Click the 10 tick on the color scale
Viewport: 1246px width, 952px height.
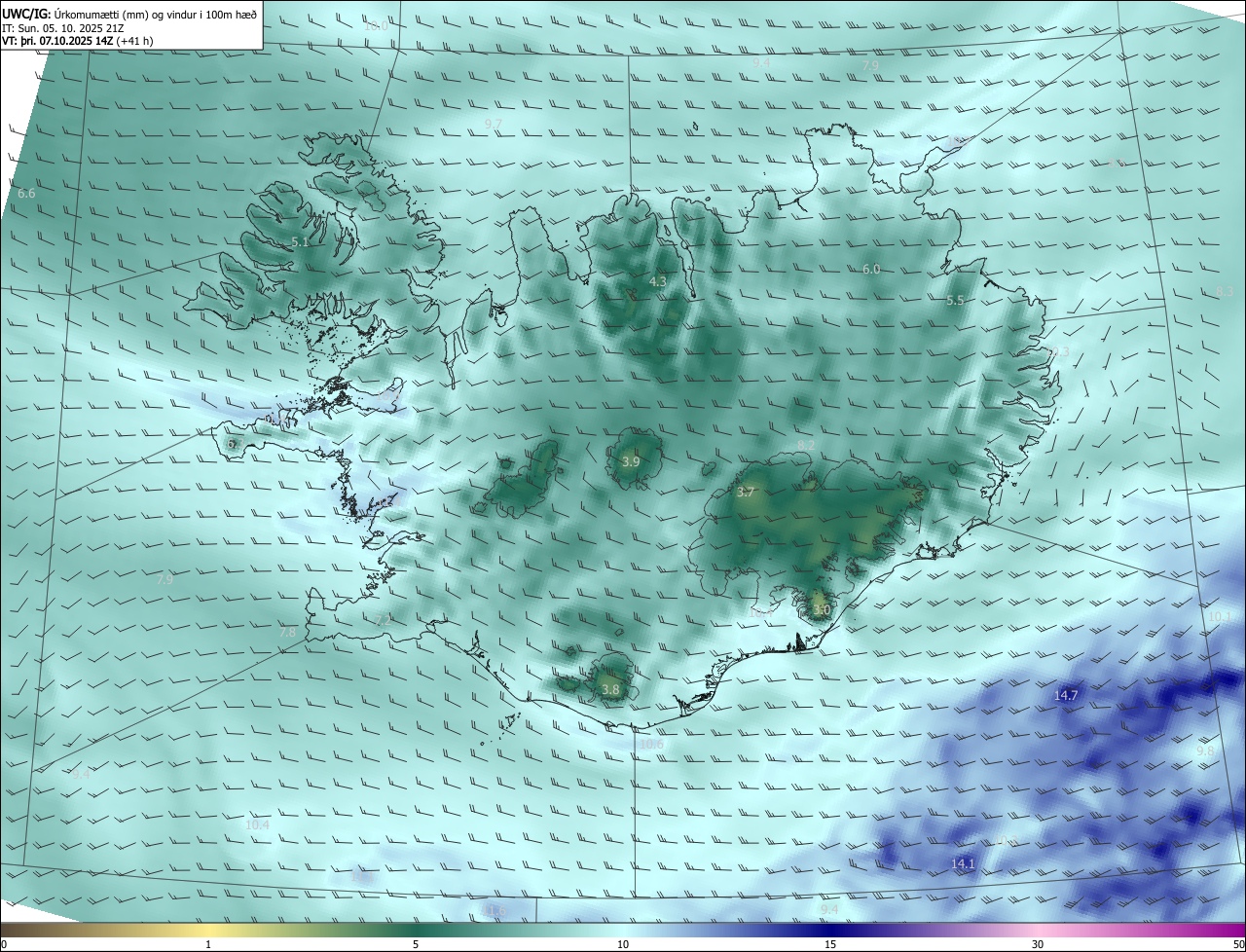(x=623, y=944)
